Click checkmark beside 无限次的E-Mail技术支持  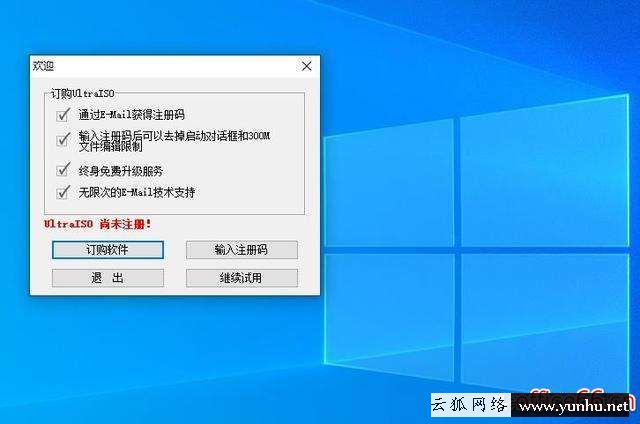pos(63,192)
